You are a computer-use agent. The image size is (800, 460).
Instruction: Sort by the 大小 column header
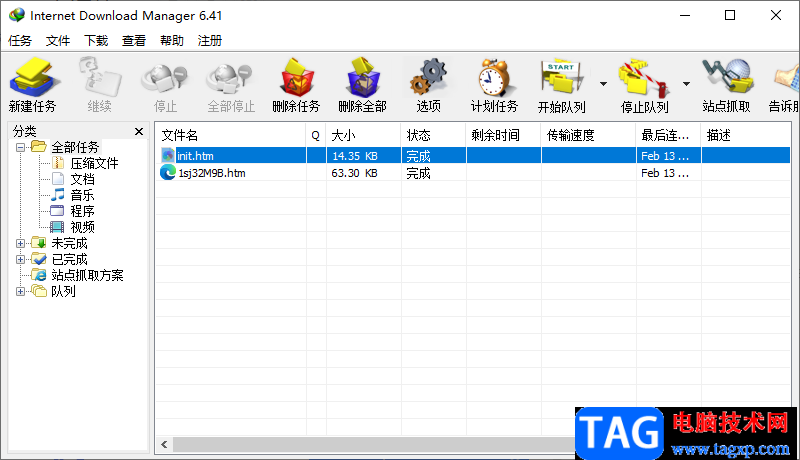363,135
